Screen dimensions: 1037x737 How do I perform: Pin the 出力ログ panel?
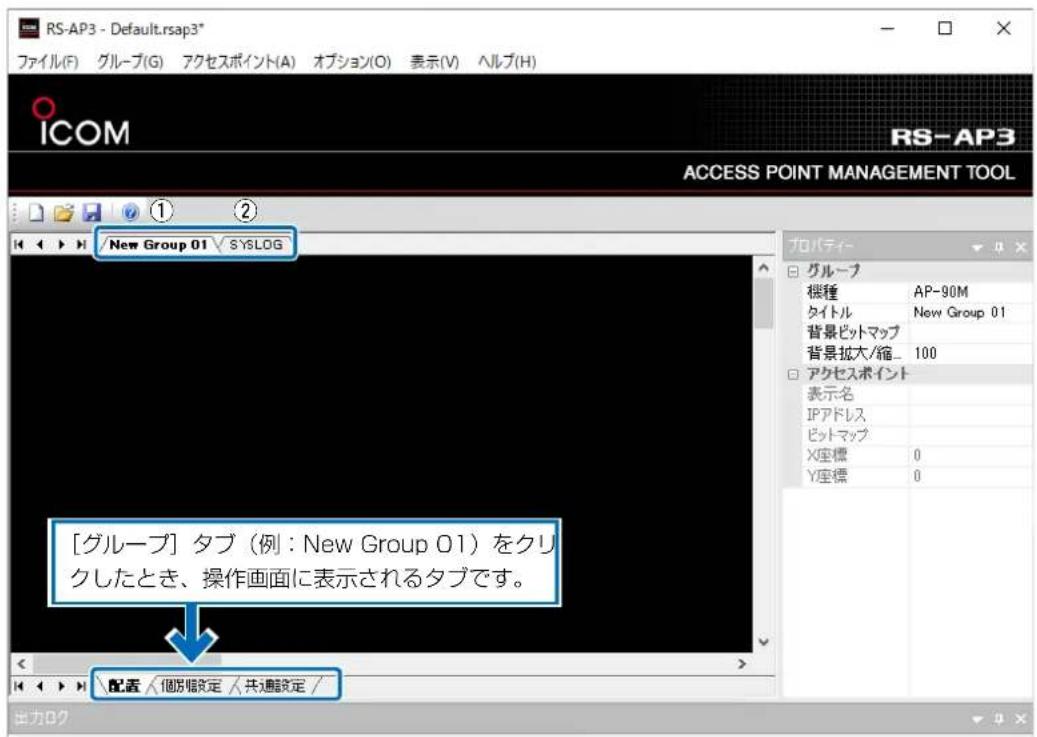pyautogui.click(x=999, y=718)
